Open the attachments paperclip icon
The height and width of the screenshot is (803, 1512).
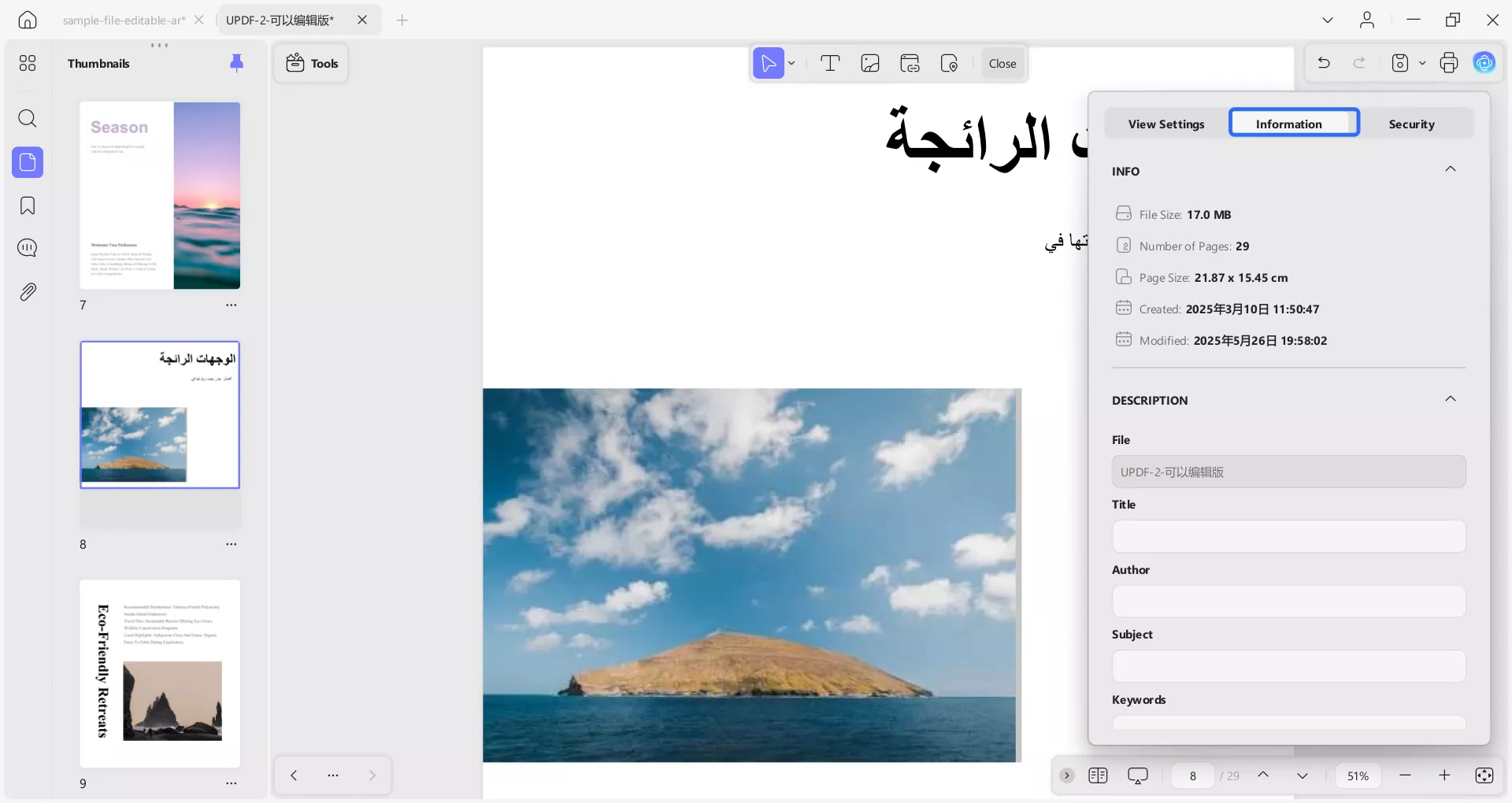[28, 292]
